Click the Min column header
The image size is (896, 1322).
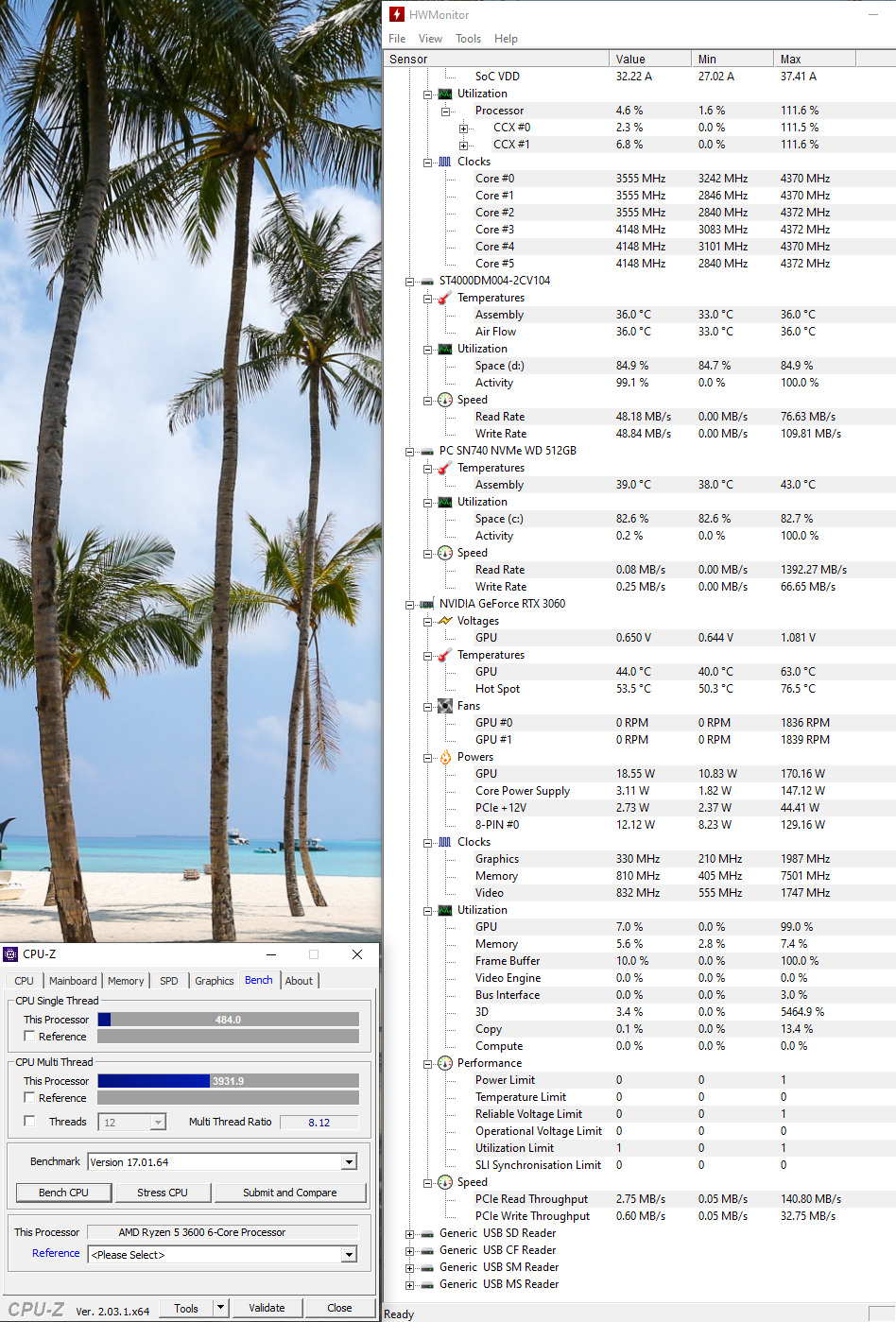(732, 59)
